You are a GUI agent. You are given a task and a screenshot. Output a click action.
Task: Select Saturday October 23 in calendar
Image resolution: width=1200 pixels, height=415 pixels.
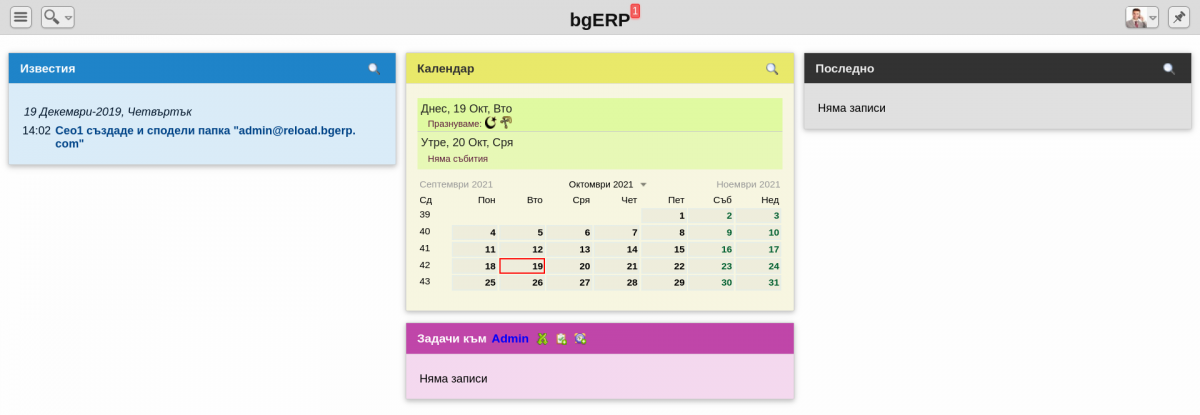point(711,266)
